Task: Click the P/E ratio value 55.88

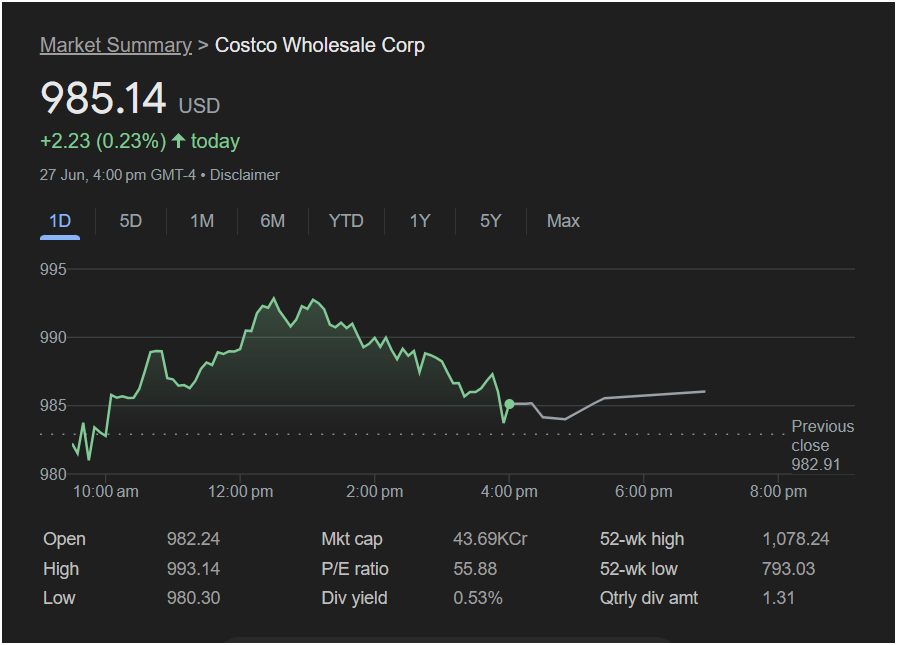Action: pos(475,569)
